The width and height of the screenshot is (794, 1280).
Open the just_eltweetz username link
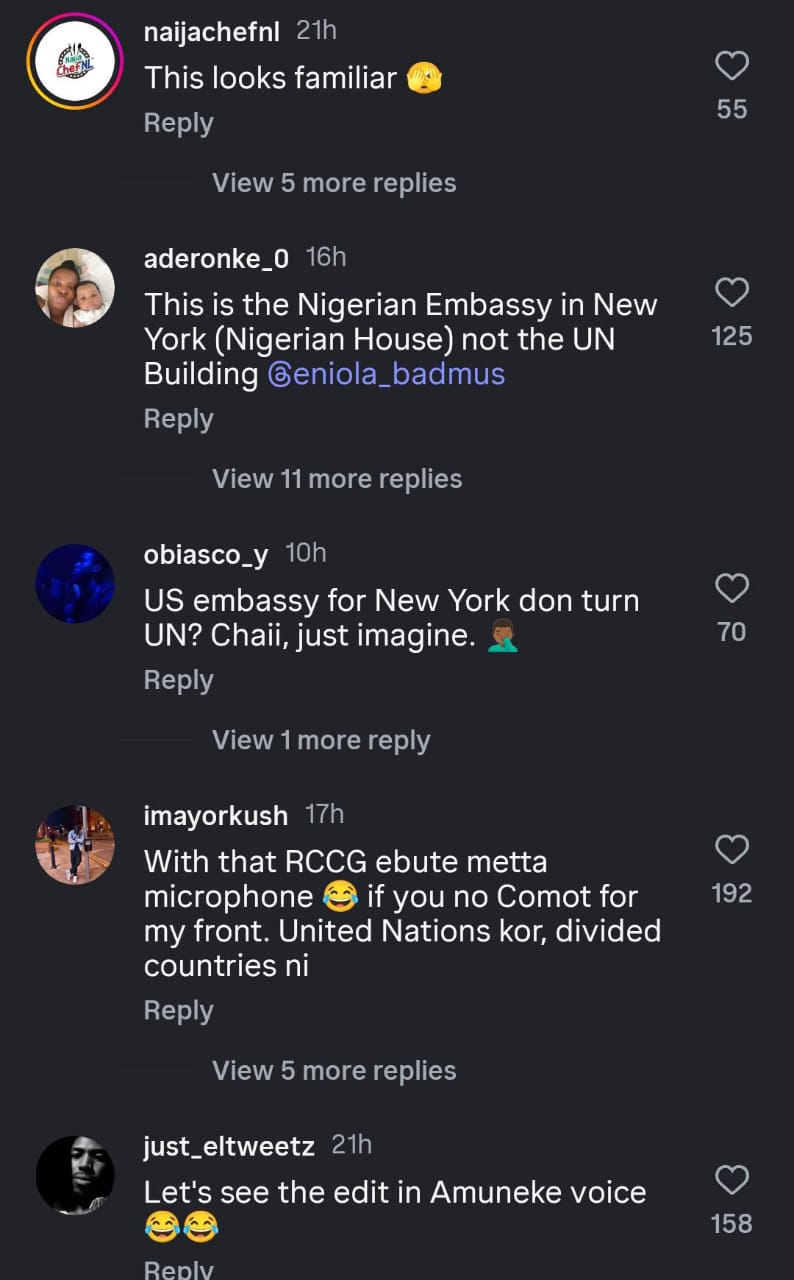229,1145
